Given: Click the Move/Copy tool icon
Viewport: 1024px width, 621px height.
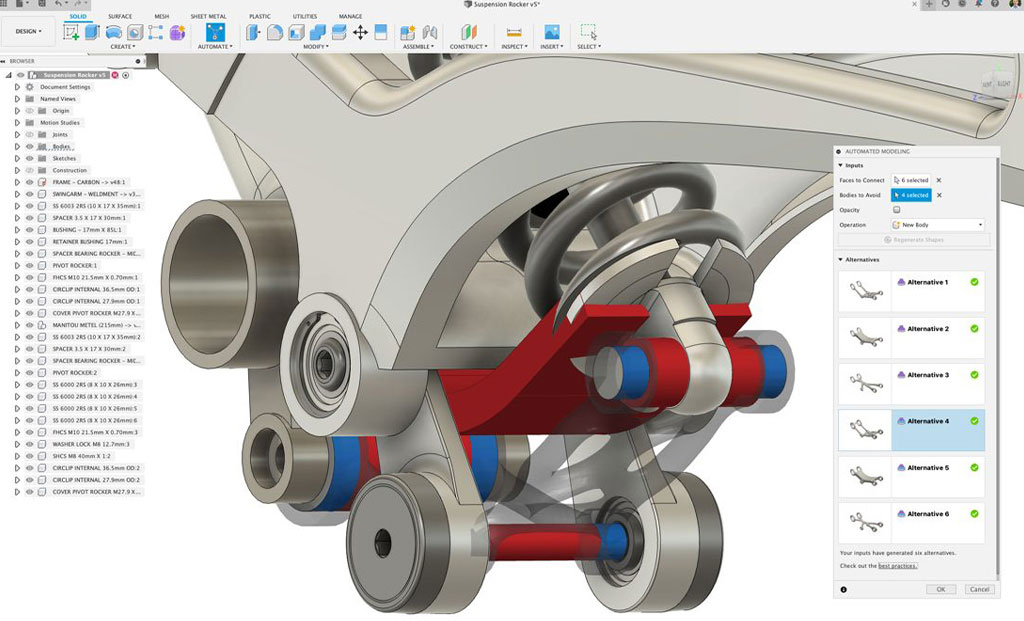Looking at the screenshot, I should click(x=358, y=31).
